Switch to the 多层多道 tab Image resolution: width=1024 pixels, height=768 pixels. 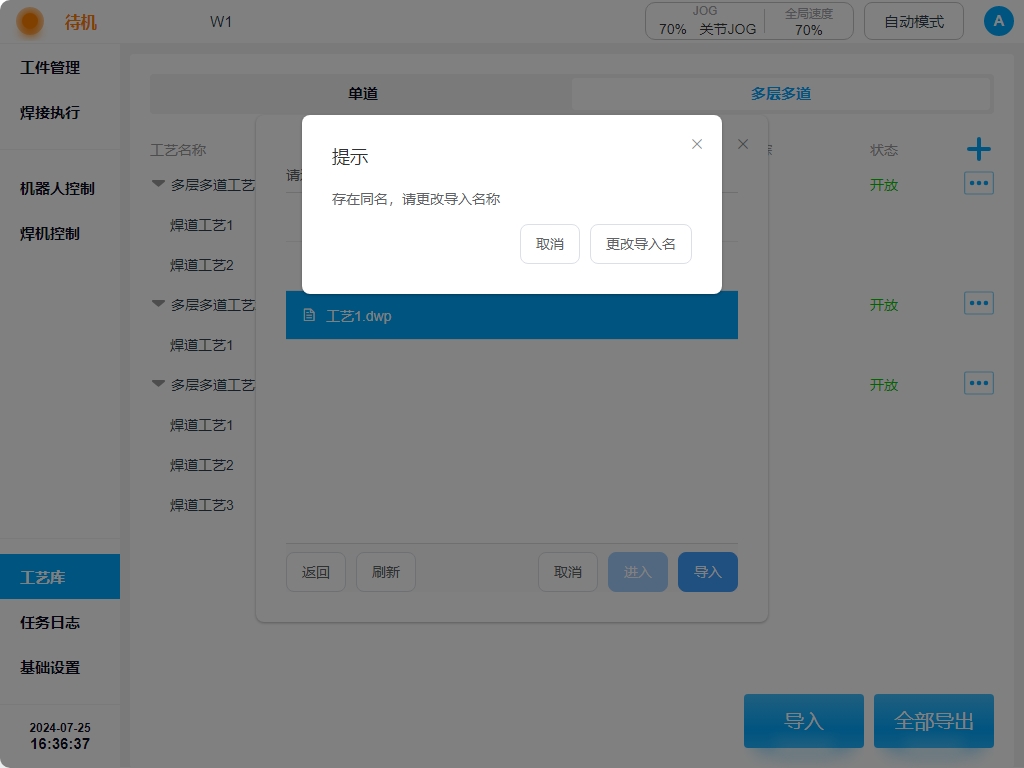780,94
